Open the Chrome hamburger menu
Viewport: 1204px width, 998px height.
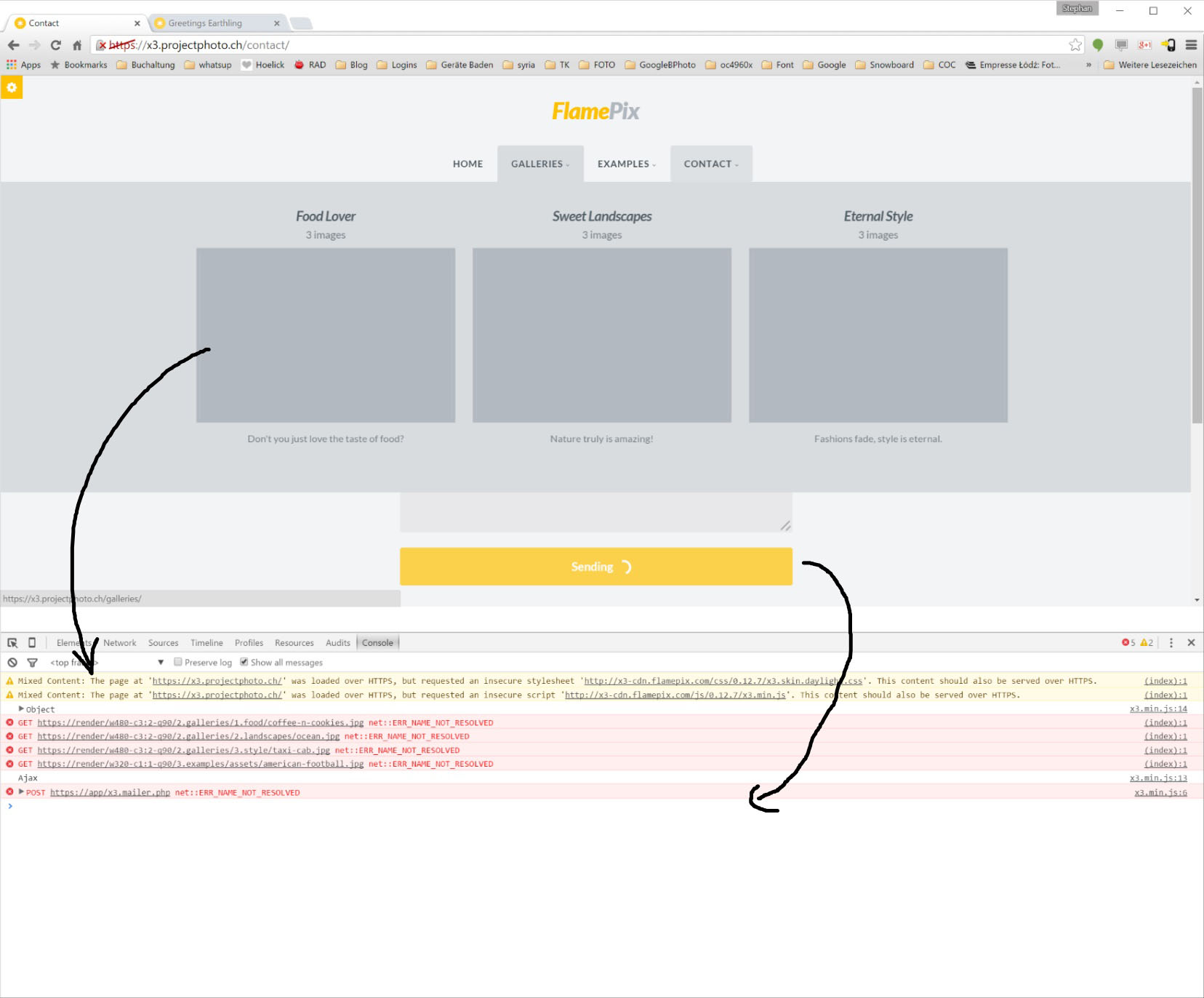click(x=1191, y=45)
